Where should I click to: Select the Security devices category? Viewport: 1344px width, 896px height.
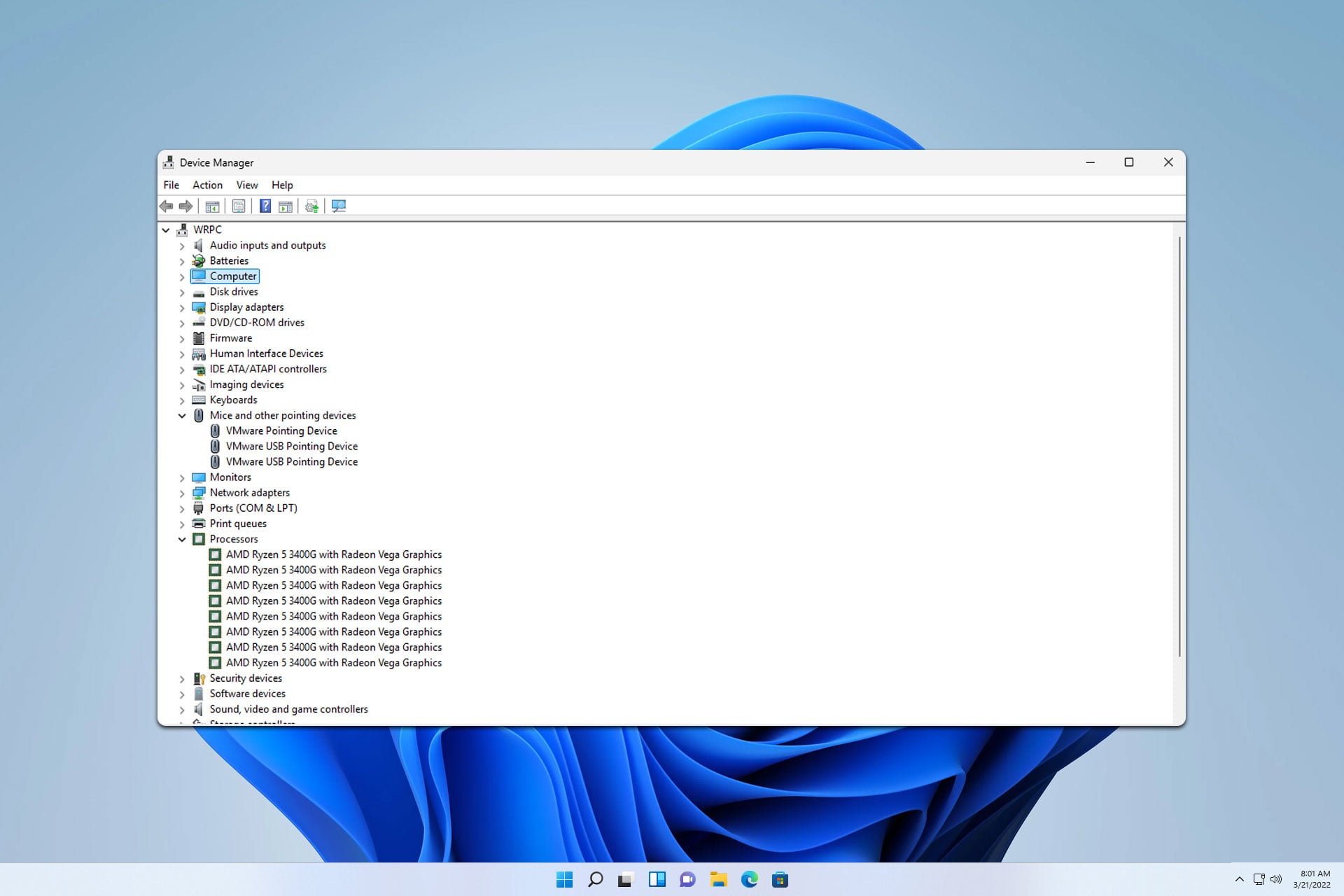click(246, 678)
